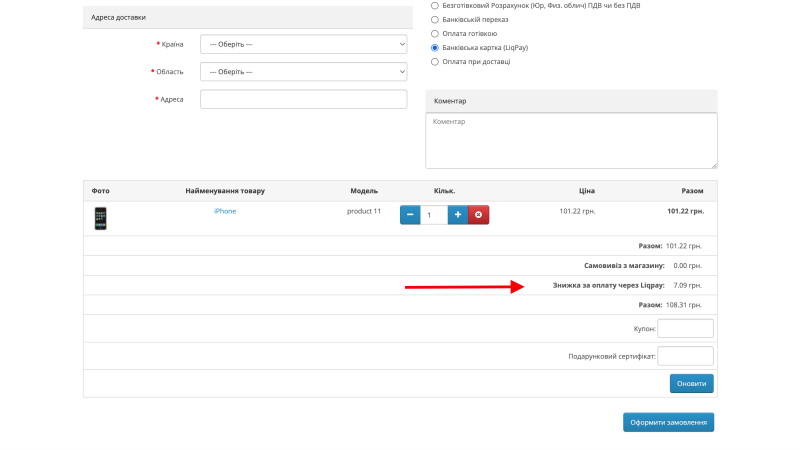Click the 101.22 грн. price cell in Ціна column
Screen dimensions: 800x450
577,211
